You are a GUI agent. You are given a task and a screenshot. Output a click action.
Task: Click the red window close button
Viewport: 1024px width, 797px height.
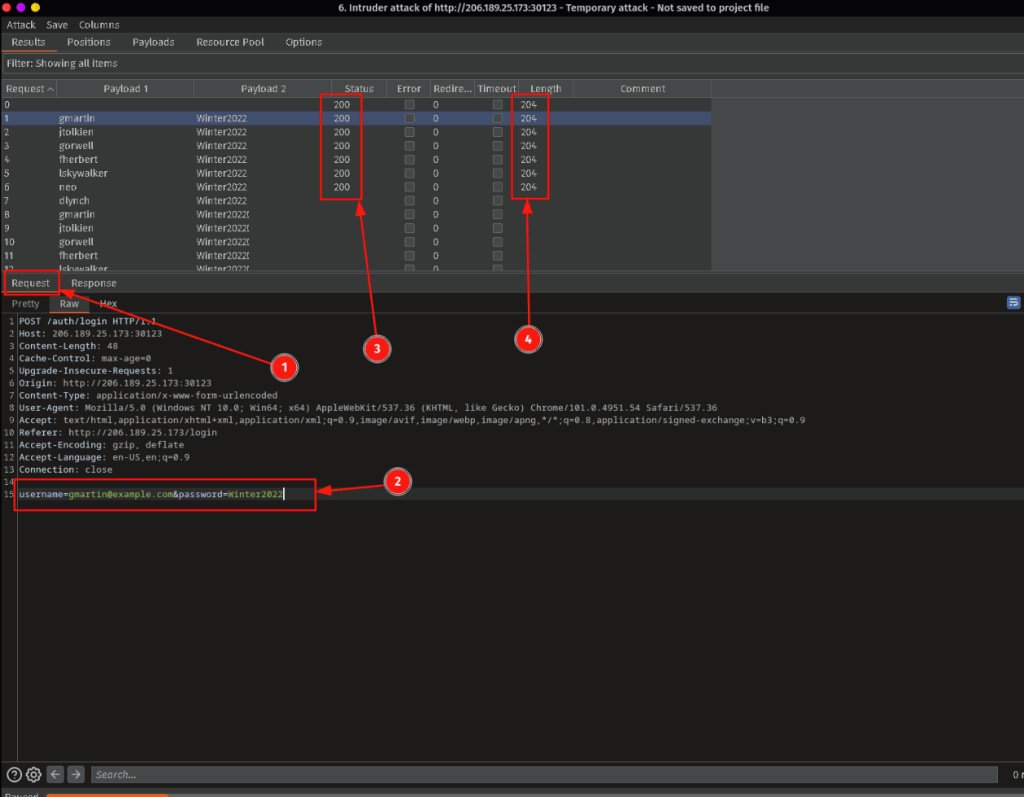click(x=7, y=7)
